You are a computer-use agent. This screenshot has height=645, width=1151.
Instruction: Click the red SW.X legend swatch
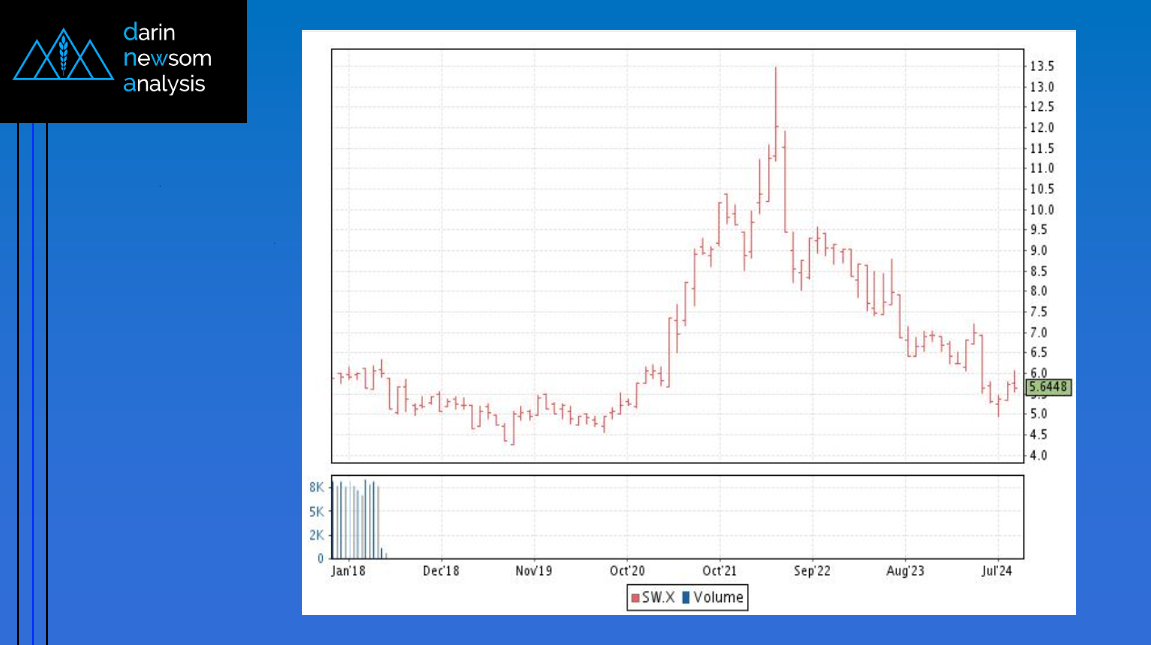pos(635,598)
